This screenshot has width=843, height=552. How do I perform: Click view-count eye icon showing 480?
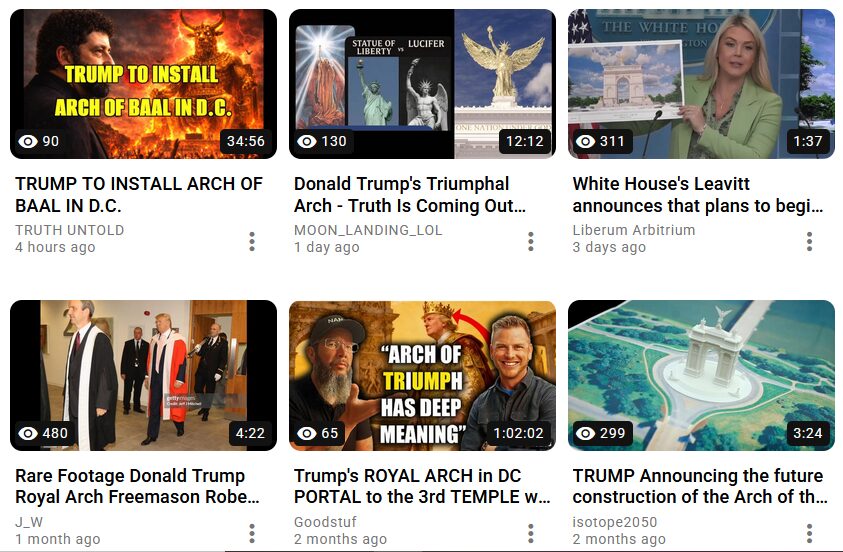point(28,433)
